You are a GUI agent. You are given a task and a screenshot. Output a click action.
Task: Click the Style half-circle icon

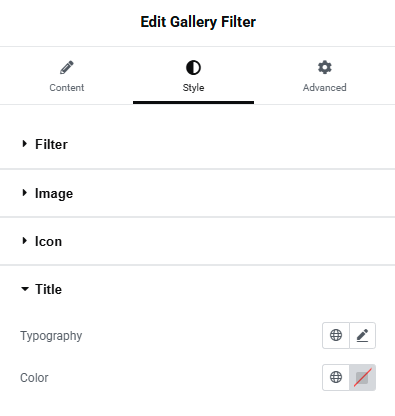[x=193, y=68]
